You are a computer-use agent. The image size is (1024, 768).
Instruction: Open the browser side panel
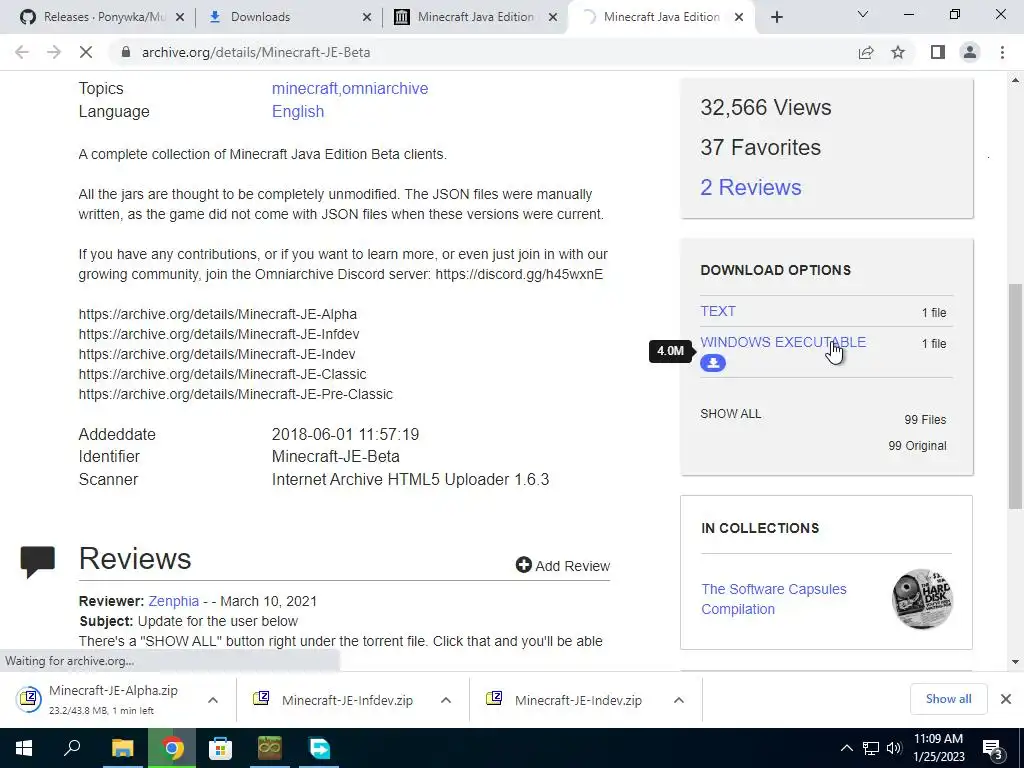[938, 52]
